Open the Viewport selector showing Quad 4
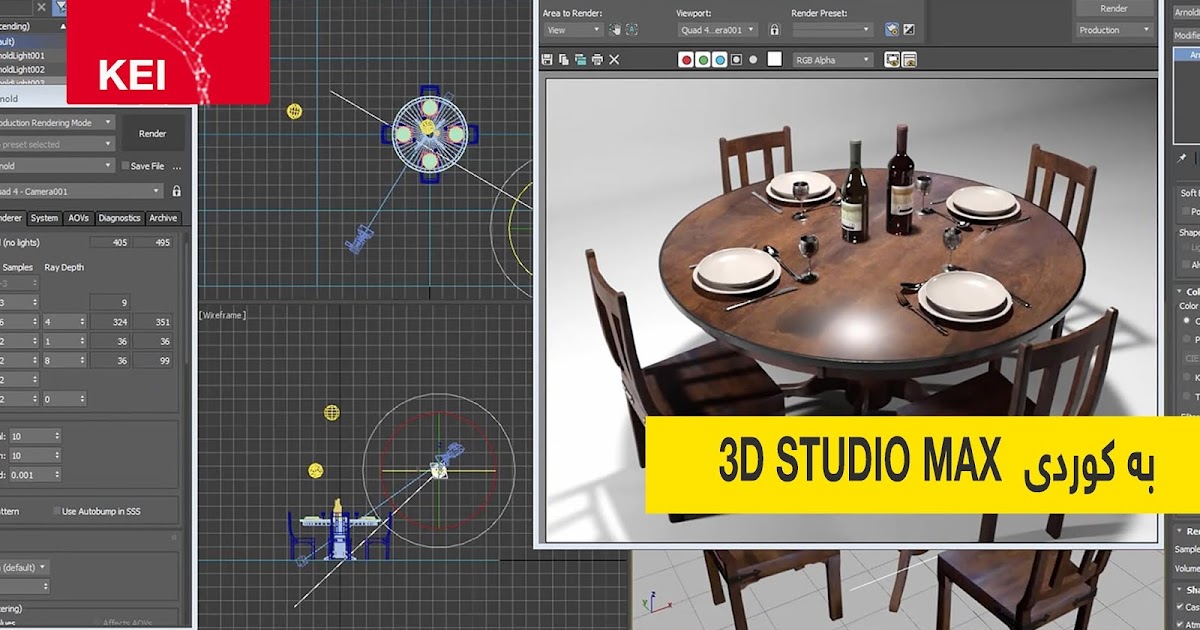Viewport: 1200px width, 630px height. point(716,29)
